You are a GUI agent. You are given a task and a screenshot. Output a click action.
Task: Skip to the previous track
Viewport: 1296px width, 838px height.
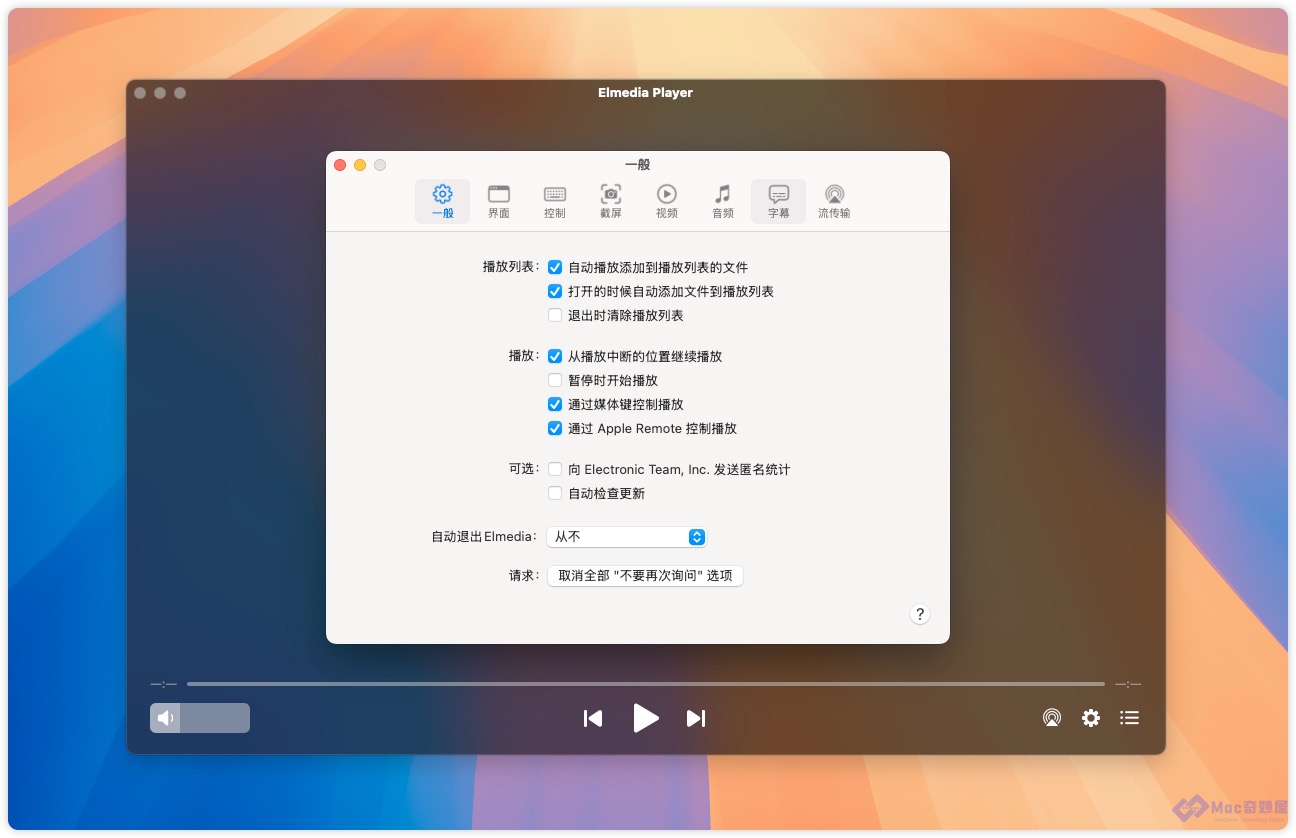[x=593, y=718]
